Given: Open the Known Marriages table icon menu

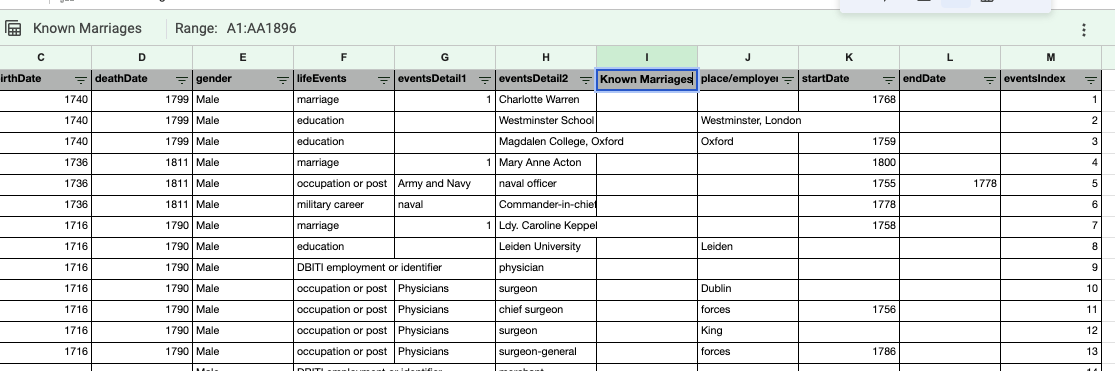Looking at the screenshot, I should pyautogui.click(x=14, y=28).
